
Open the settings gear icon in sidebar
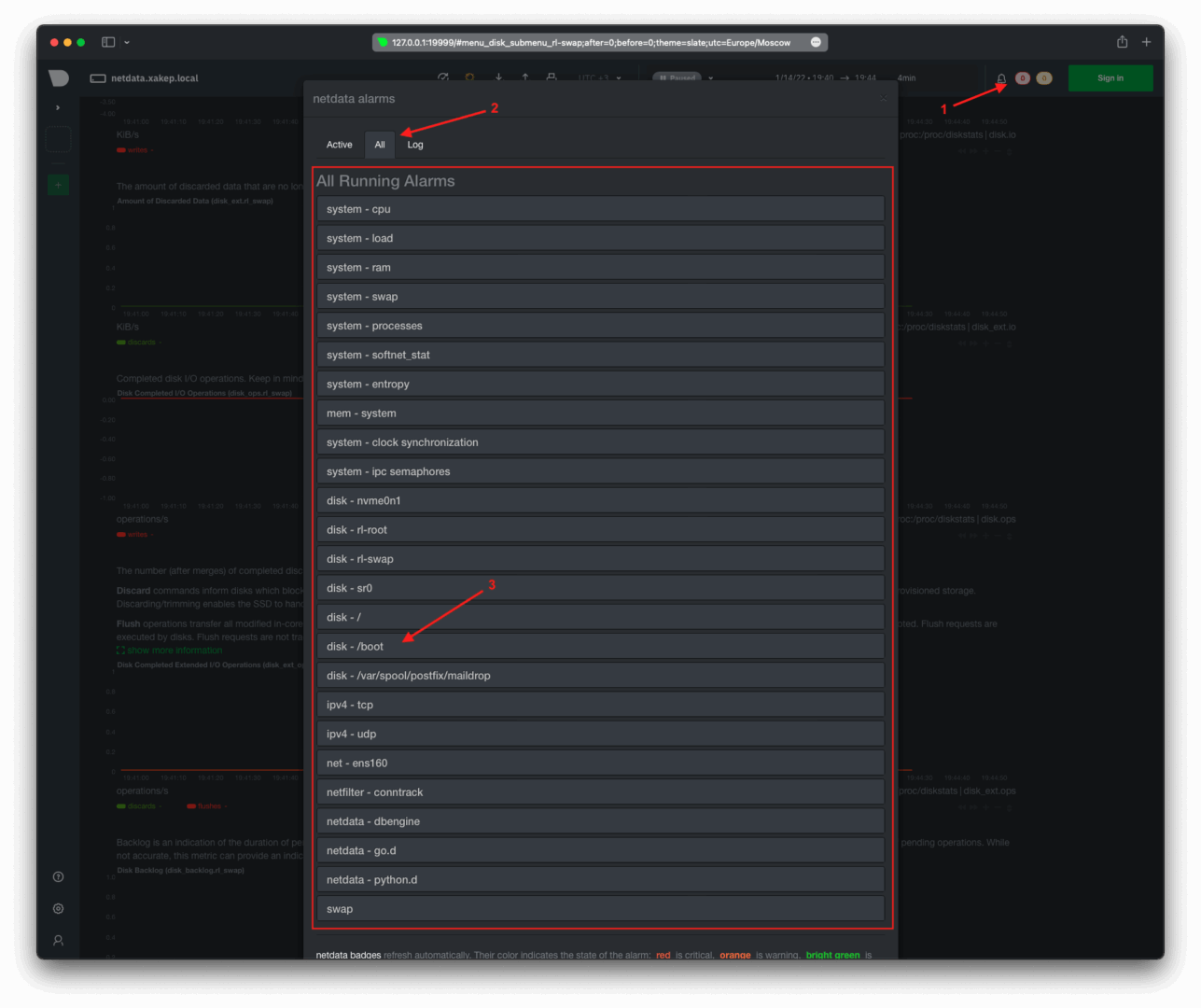point(58,908)
